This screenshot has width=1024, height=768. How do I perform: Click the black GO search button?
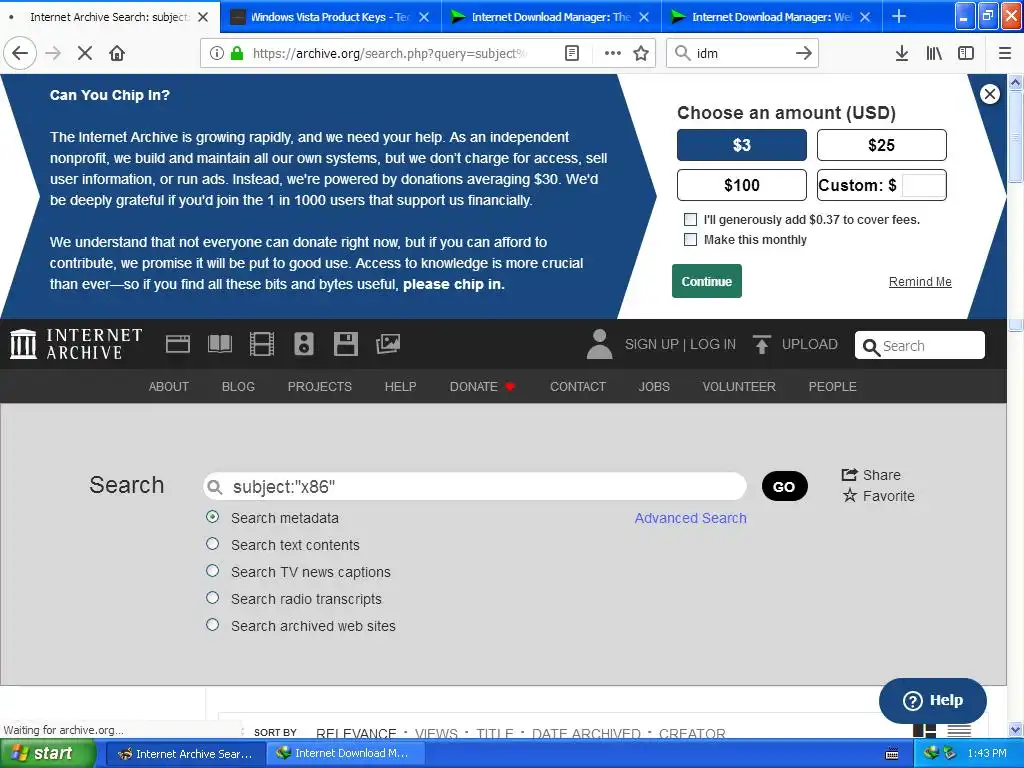tap(784, 487)
